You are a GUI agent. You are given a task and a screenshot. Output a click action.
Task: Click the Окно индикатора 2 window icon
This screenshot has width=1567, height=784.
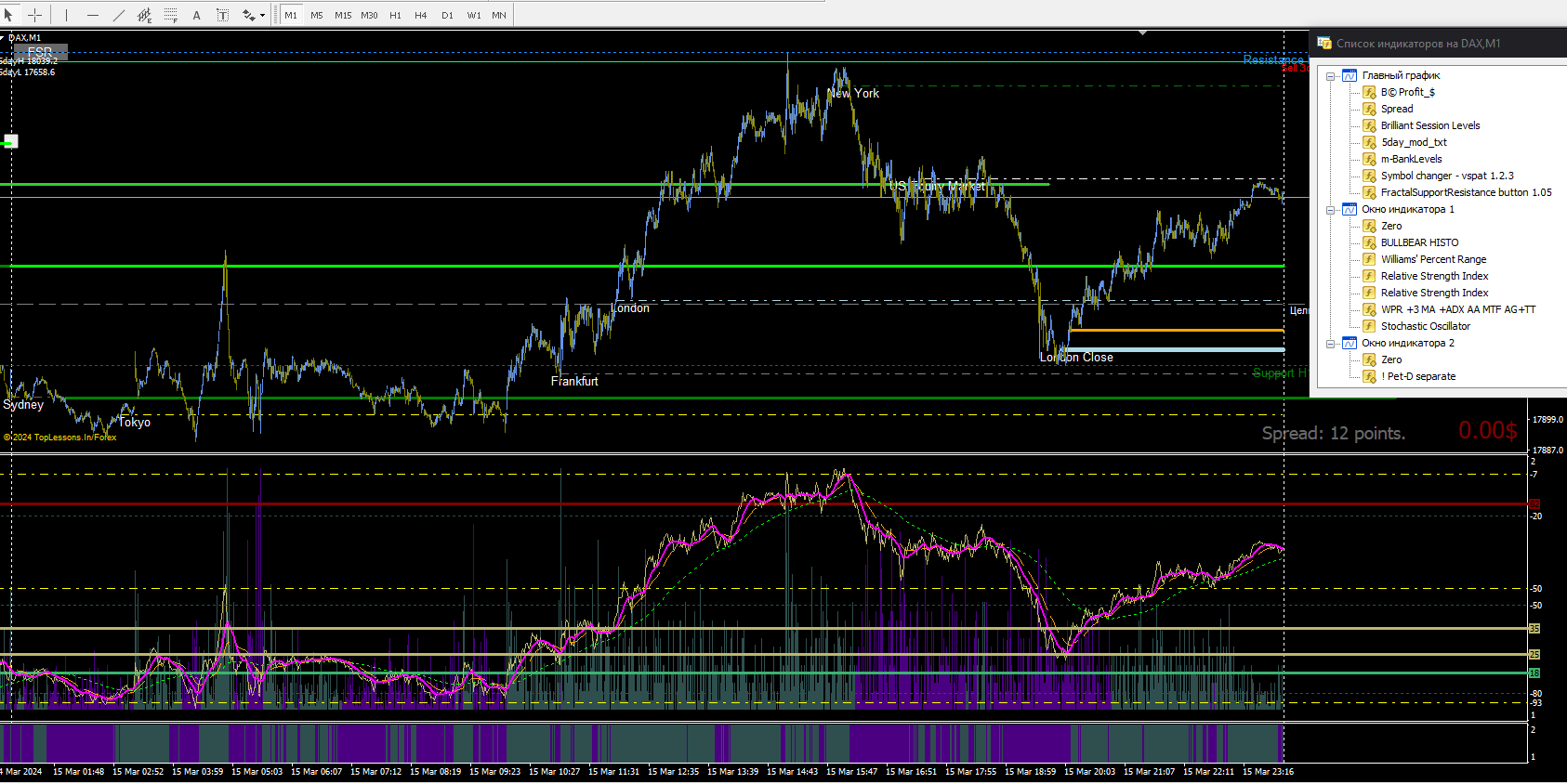pos(1350,343)
